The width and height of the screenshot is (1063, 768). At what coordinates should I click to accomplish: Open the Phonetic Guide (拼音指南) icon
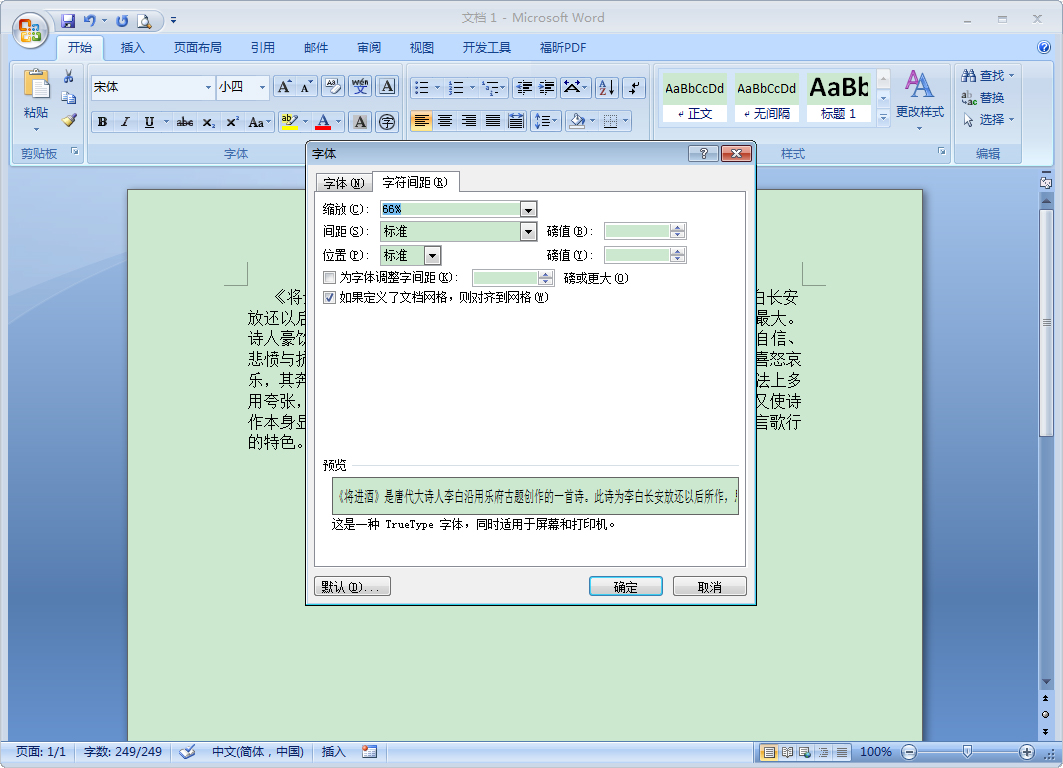click(x=388, y=121)
